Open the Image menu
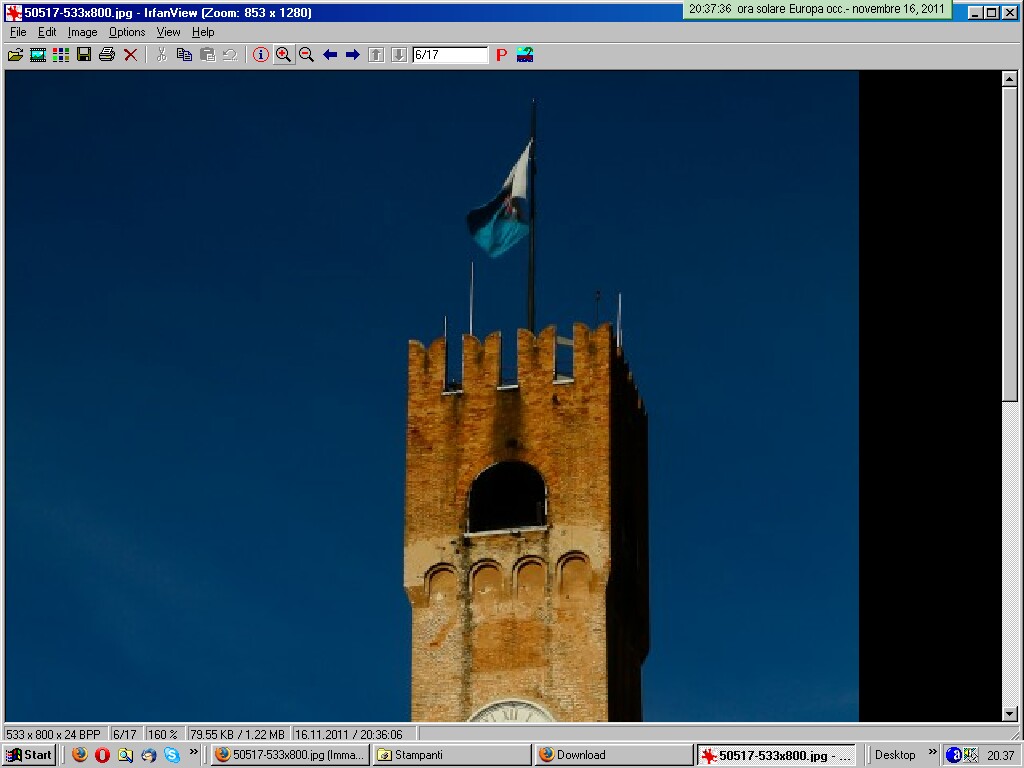 coord(82,32)
